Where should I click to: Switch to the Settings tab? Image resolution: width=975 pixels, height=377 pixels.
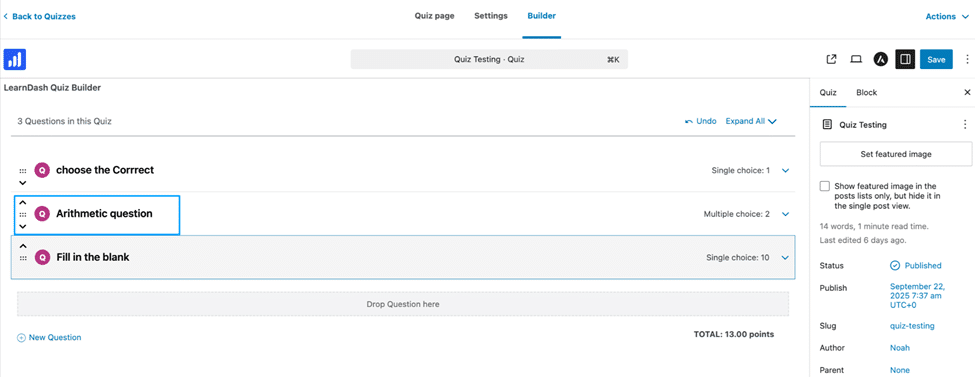[x=491, y=16]
